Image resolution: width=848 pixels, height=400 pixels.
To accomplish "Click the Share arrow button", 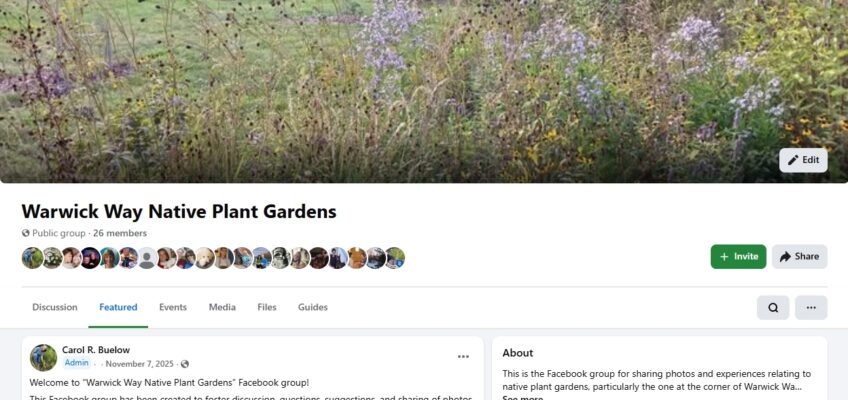I will tap(799, 257).
